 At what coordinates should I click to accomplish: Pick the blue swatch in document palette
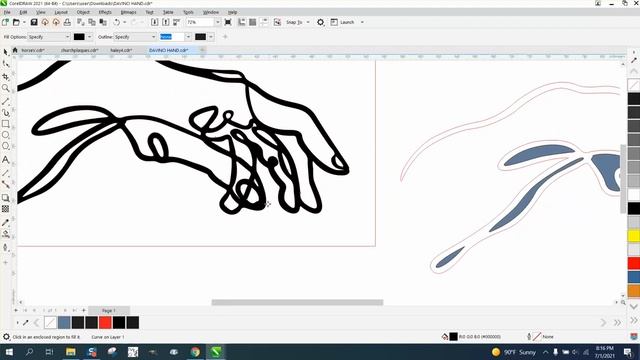coord(64,322)
